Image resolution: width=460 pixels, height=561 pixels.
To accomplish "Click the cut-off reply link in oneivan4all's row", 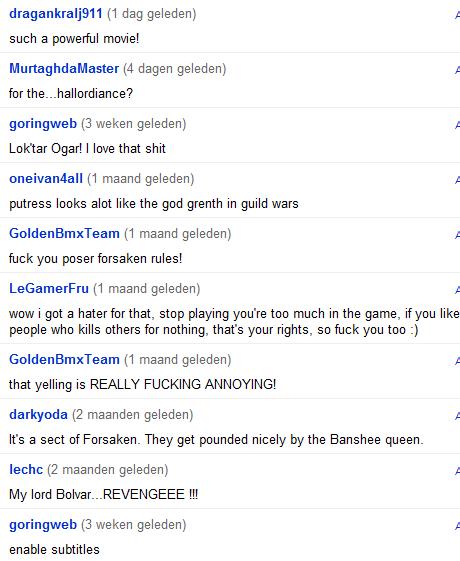I will tap(457, 179).
